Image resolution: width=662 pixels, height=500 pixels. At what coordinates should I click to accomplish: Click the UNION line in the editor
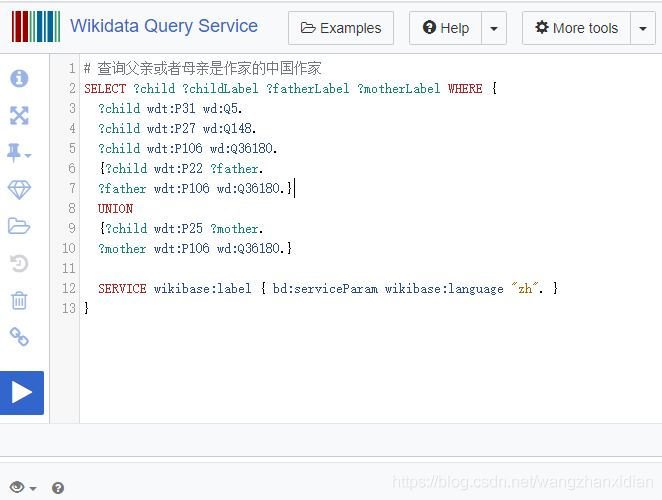pos(115,208)
